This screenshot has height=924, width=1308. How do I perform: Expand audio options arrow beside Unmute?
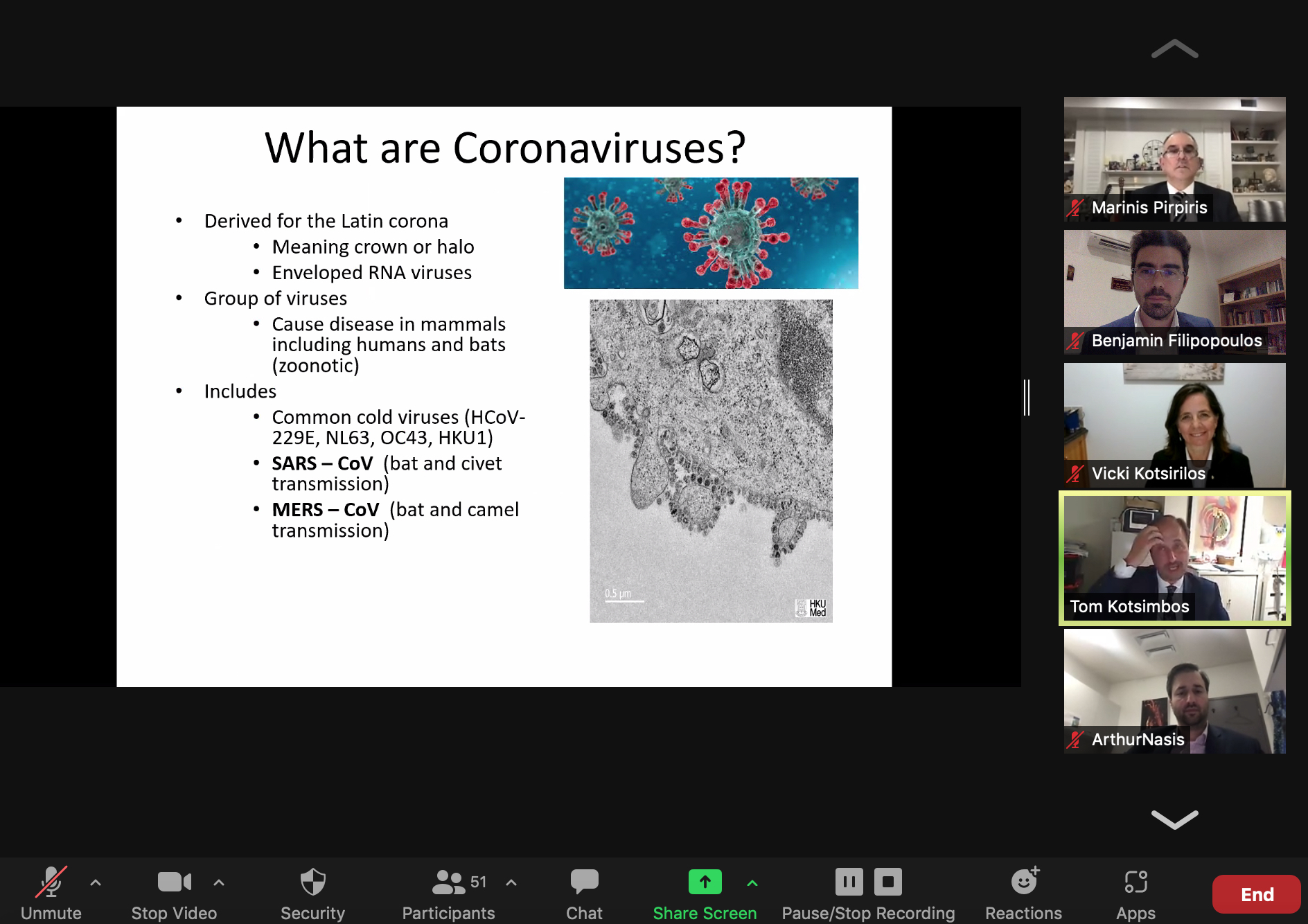tap(96, 882)
